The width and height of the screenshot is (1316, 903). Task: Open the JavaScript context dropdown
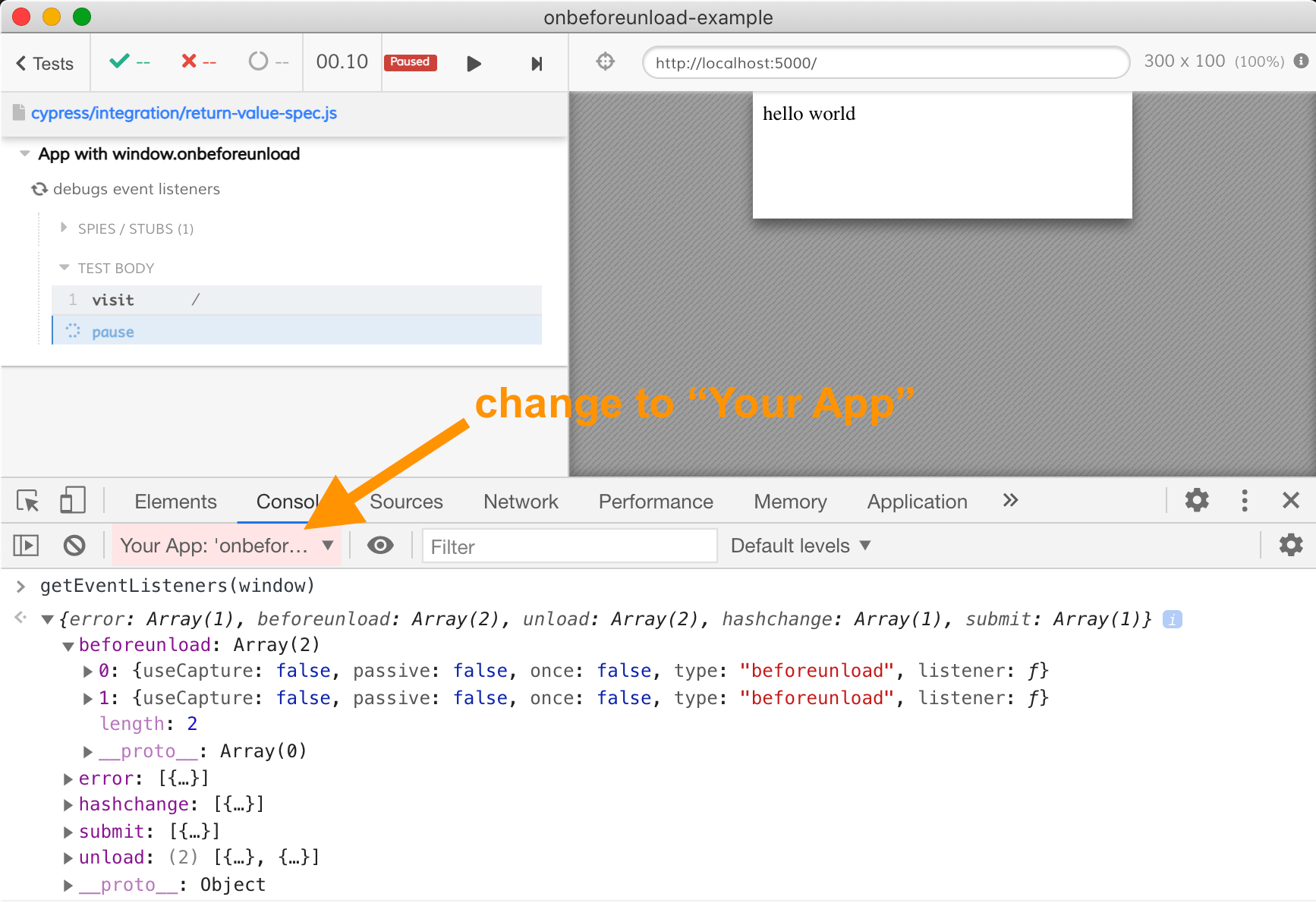click(227, 546)
